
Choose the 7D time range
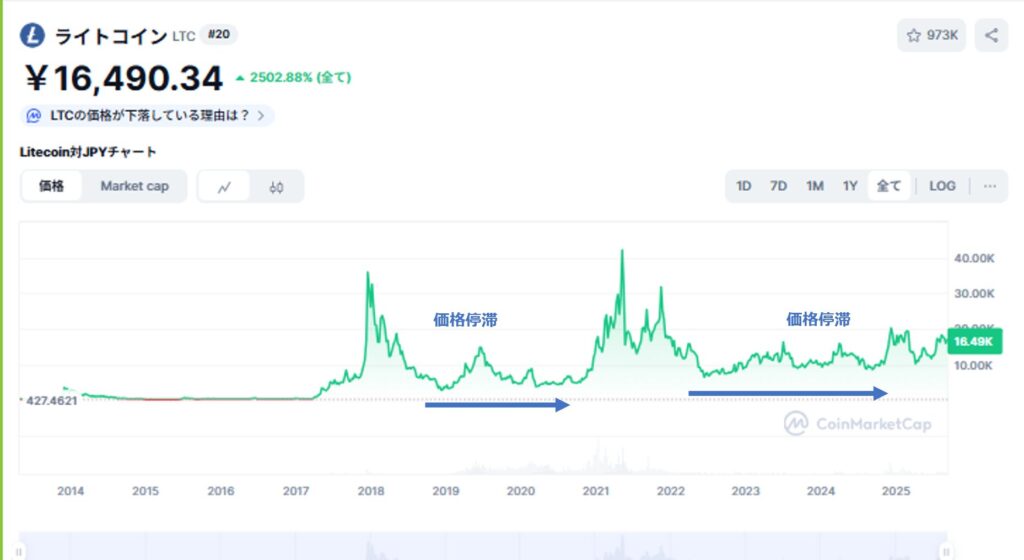pos(778,186)
